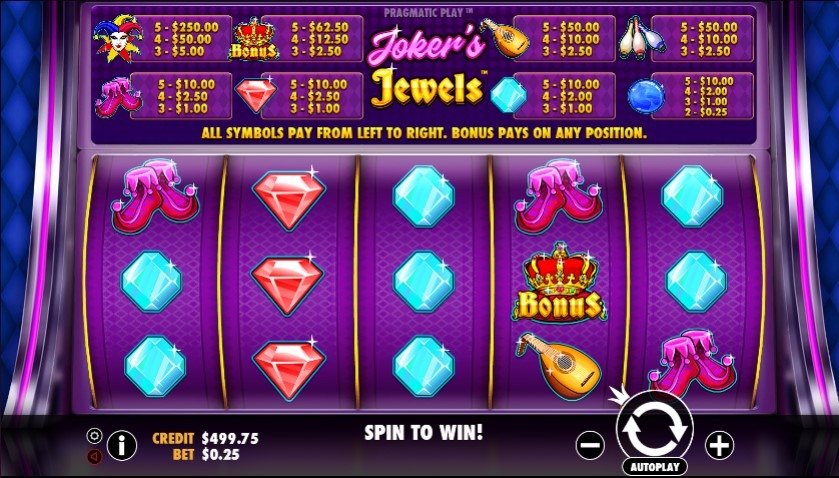Increase the bet with the plus button
This screenshot has width=839, height=478.
[x=719, y=445]
